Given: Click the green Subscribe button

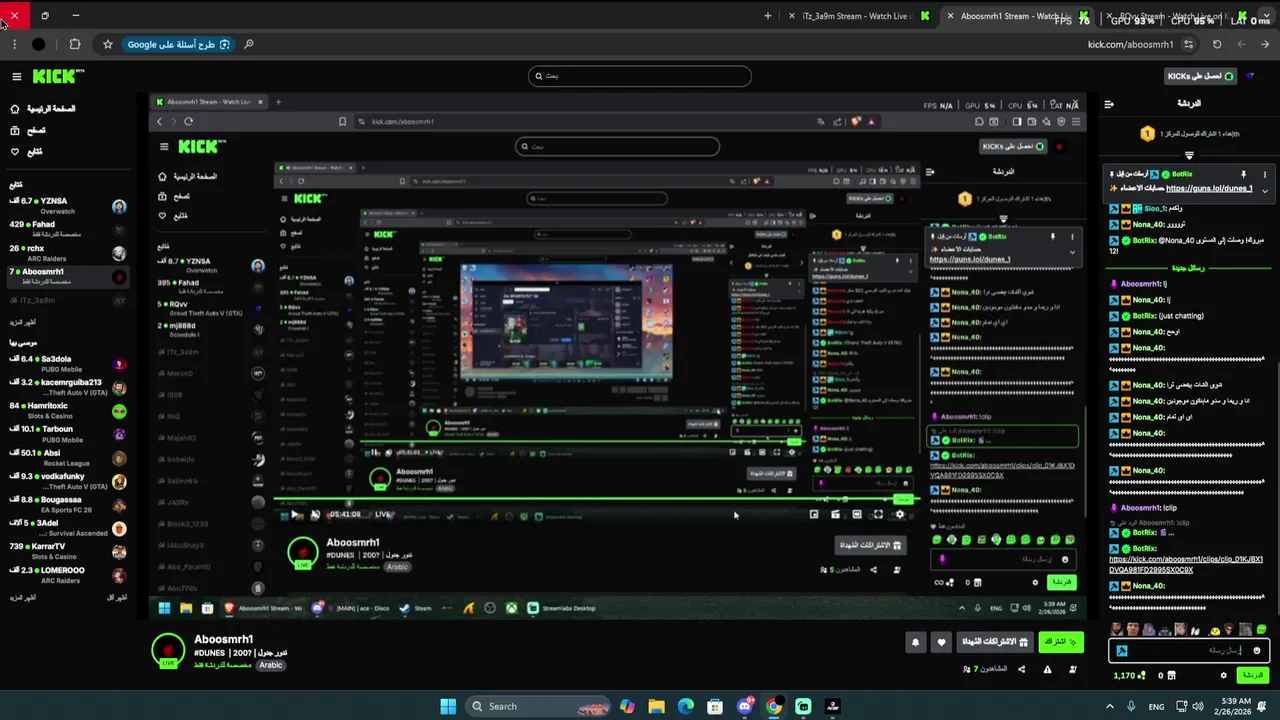Looking at the screenshot, I should [x=1061, y=642].
